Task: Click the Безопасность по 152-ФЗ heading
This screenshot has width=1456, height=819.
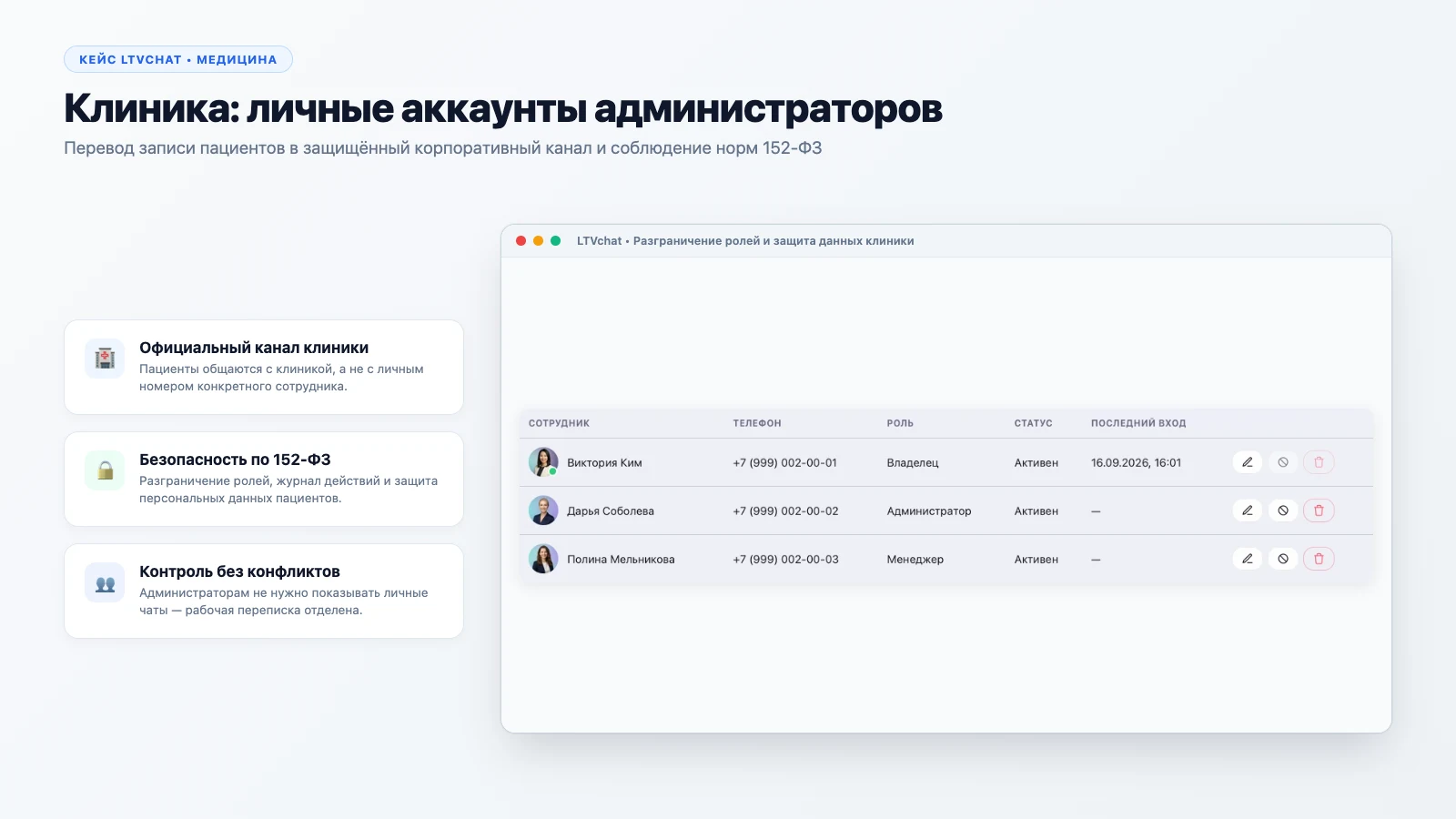Action: coord(235,460)
